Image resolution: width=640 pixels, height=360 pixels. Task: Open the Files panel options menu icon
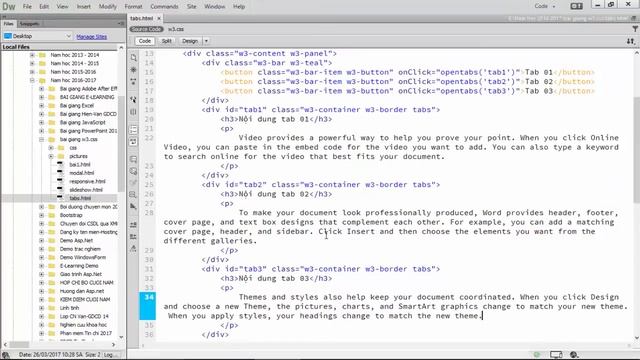tap(121, 24)
